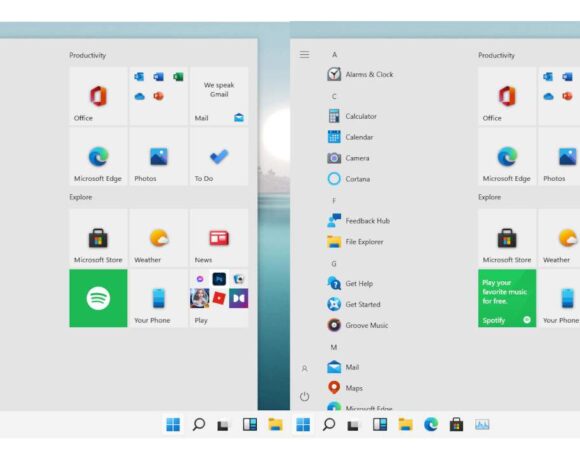The width and height of the screenshot is (580, 460).
Task: Open Word icon in left Start menu folder tile
Action: click(x=158, y=77)
